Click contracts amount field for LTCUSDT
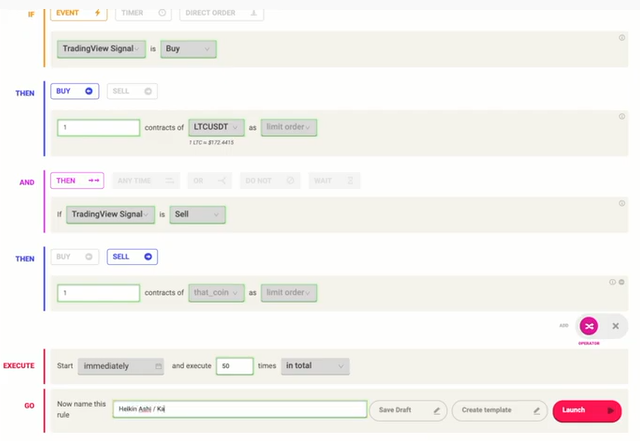This screenshot has height=441, width=640. (98, 127)
